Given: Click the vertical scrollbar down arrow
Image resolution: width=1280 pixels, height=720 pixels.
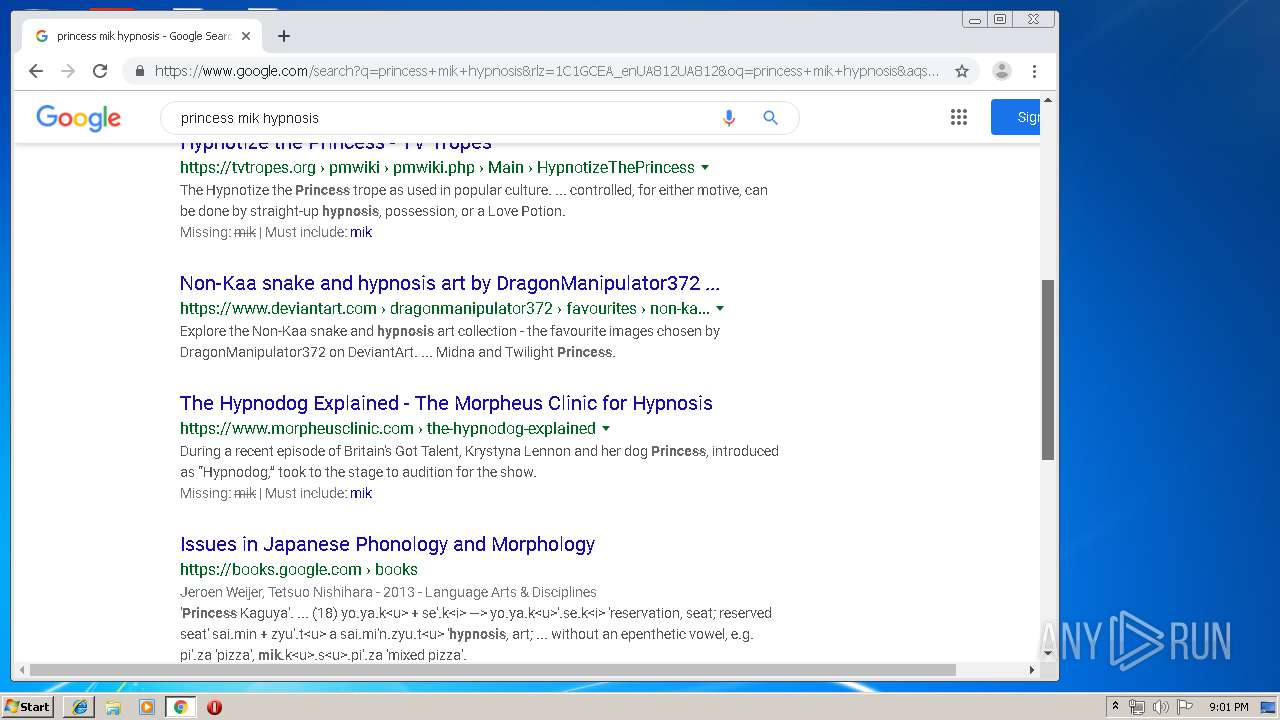Looking at the screenshot, I should tap(1048, 654).
